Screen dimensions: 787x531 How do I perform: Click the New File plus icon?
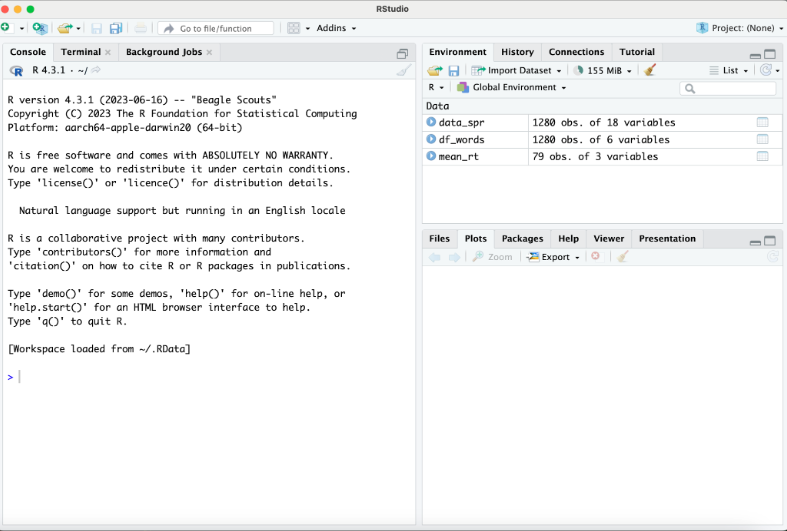click(x=5, y=28)
